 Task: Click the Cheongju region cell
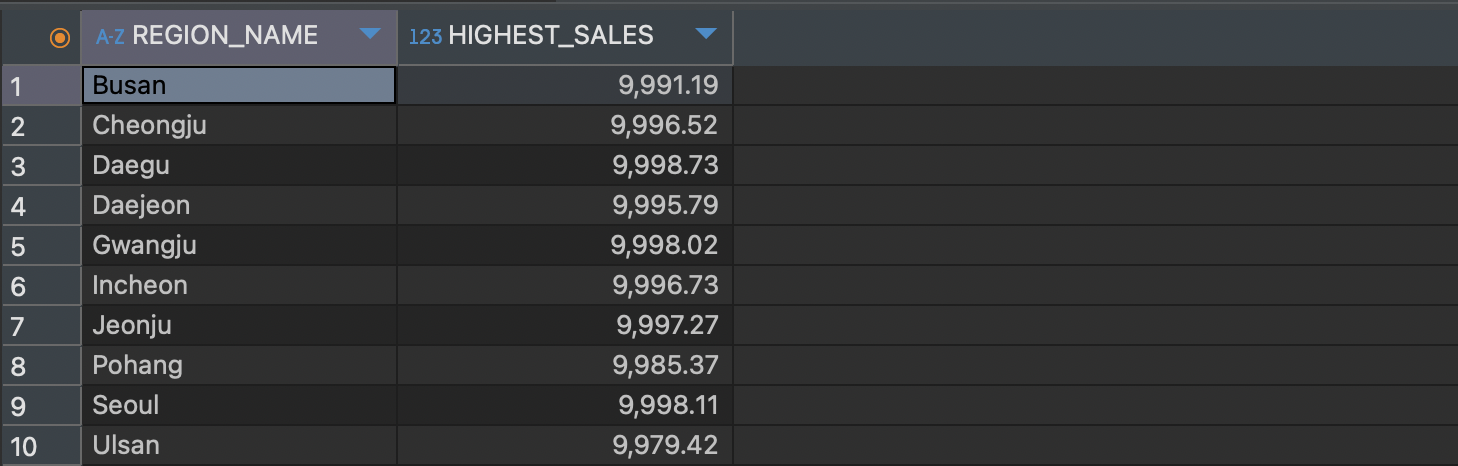pos(238,126)
